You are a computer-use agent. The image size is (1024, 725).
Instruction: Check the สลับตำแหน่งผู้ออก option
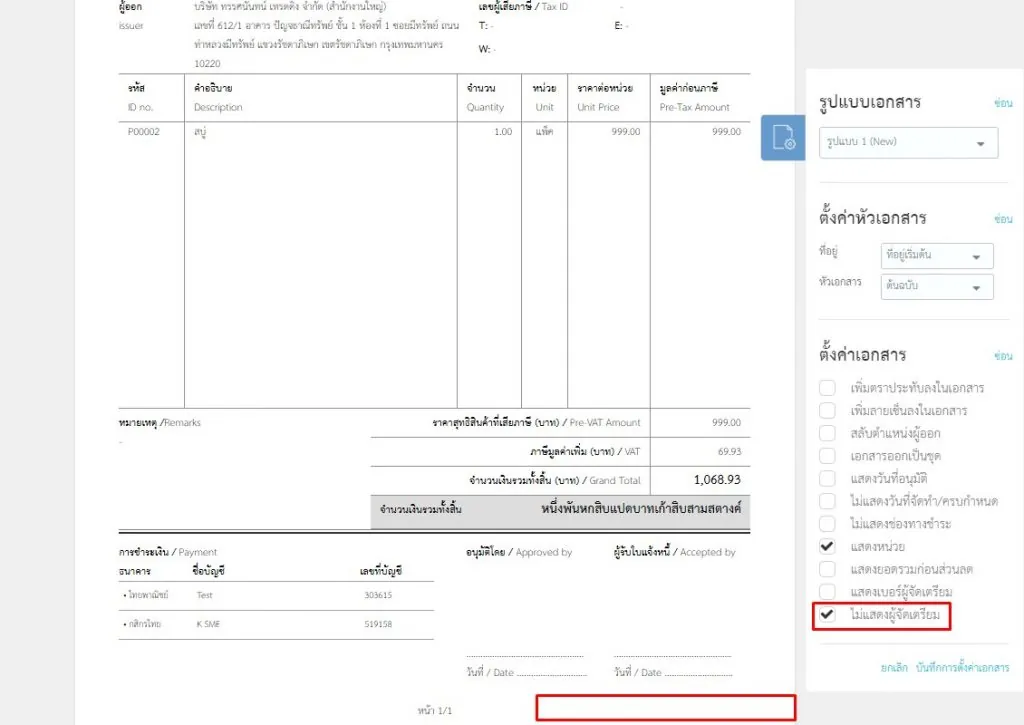[828, 432]
